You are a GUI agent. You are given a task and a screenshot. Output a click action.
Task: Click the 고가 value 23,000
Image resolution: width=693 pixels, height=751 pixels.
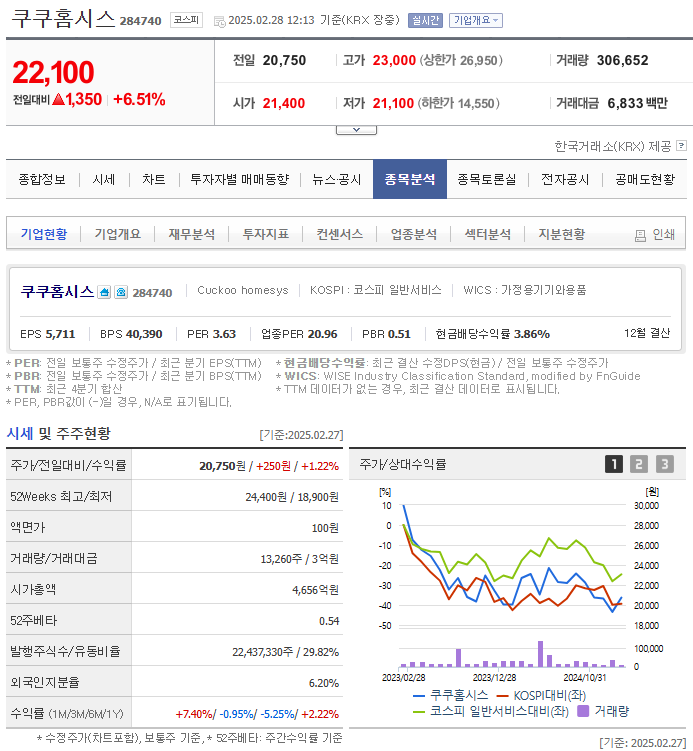[394, 60]
